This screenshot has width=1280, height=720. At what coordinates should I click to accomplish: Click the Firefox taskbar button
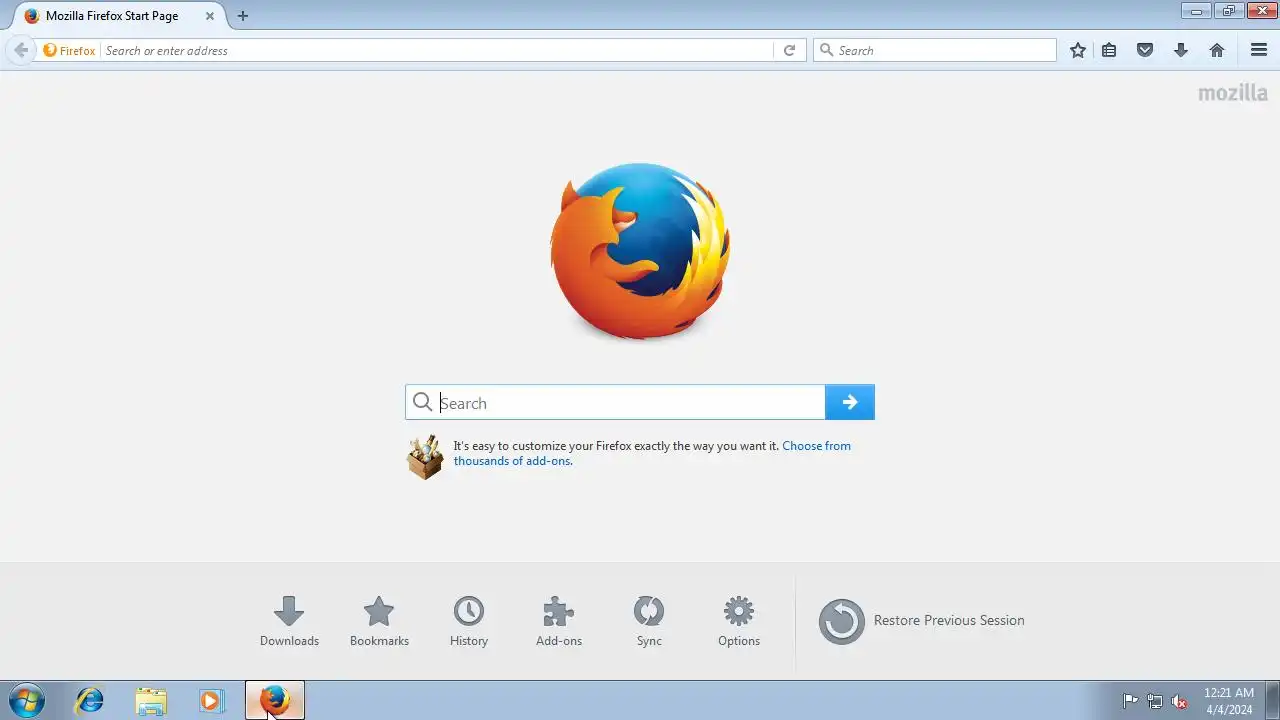click(275, 700)
